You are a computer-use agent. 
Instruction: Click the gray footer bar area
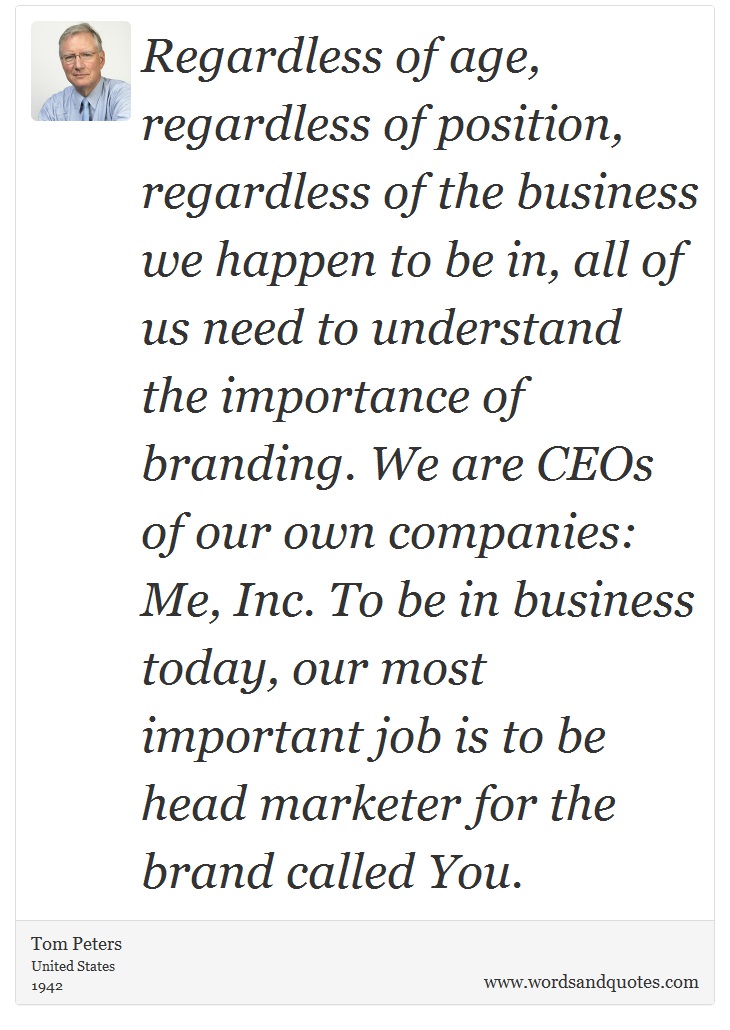[365, 962]
